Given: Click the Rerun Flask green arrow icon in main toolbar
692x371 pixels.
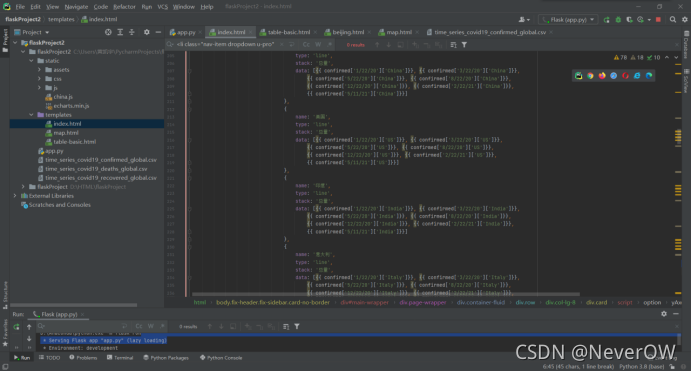Looking at the screenshot, I should coord(606,20).
